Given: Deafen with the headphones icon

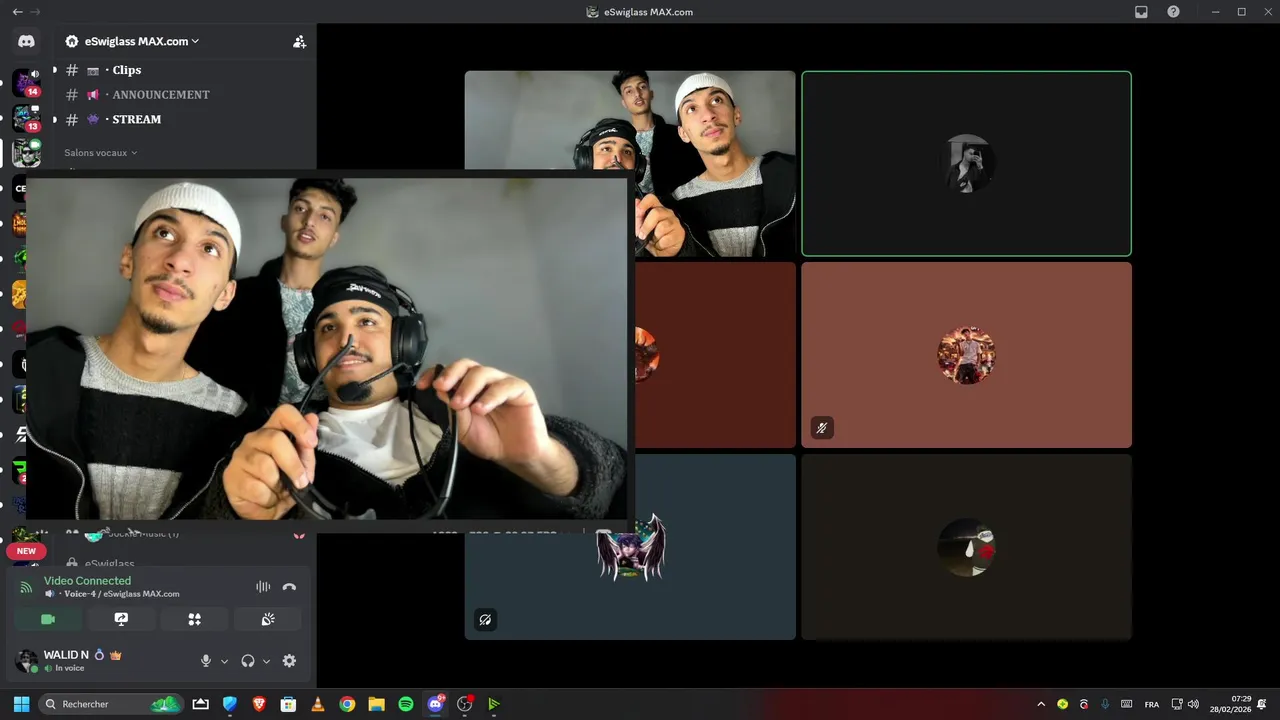Looking at the screenshot, I should click(248, 661).
